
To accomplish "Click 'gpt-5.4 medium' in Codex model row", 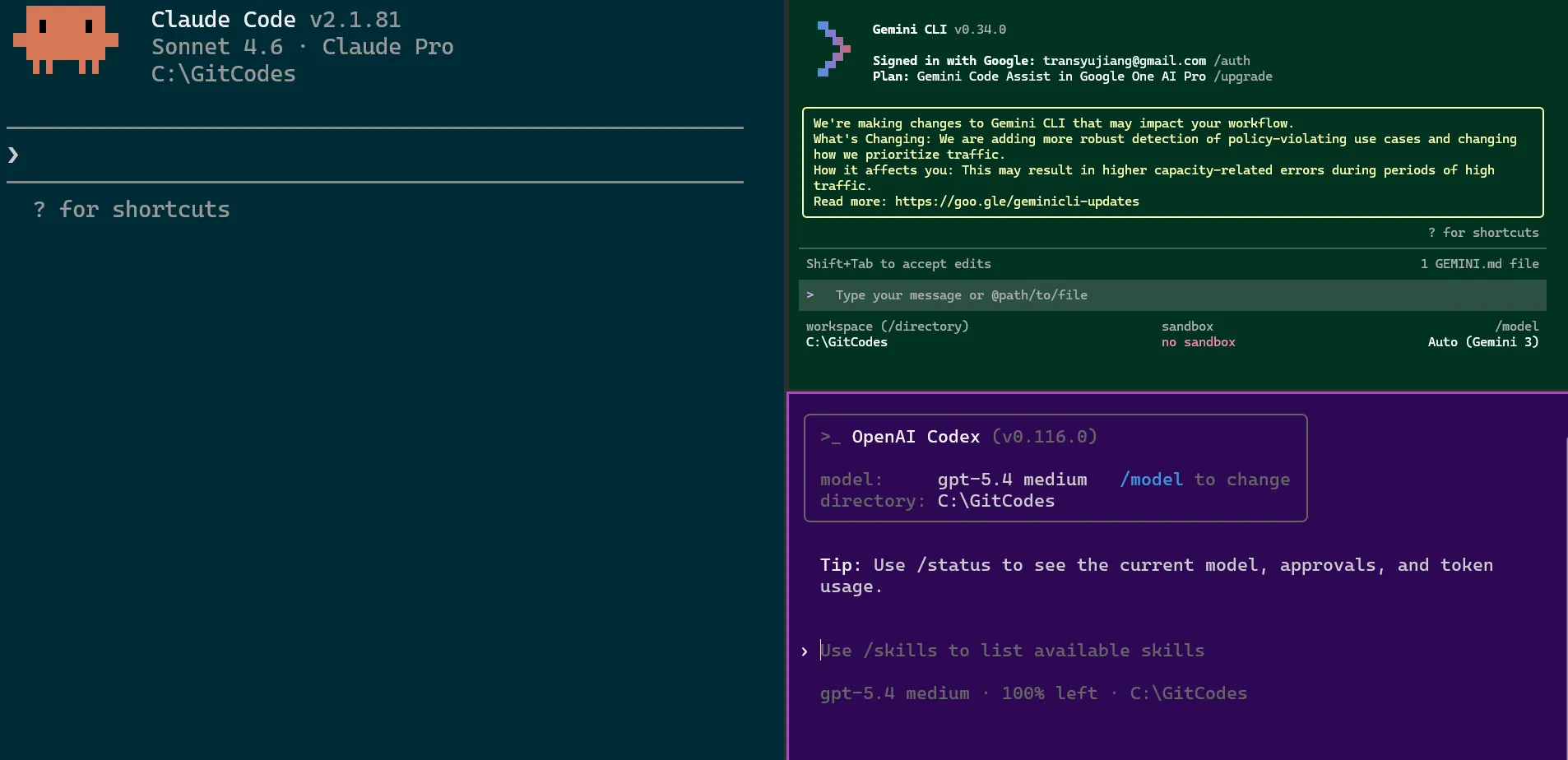I will [x=1012, y=480].
